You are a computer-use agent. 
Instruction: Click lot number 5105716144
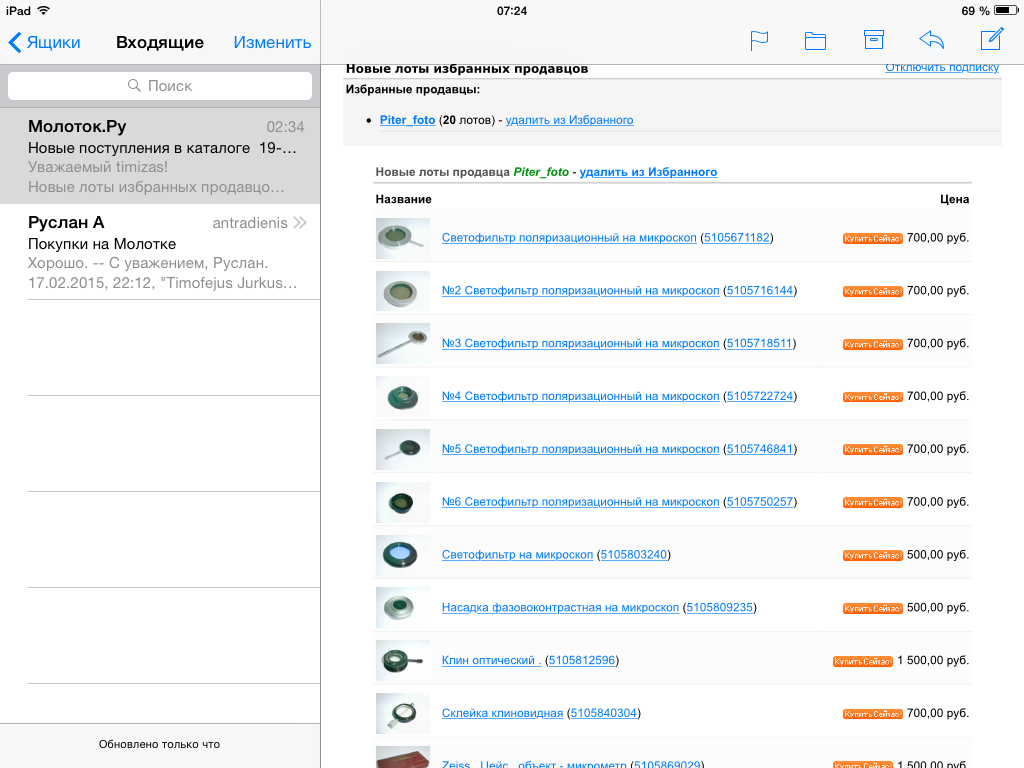[x=760, y=291]
